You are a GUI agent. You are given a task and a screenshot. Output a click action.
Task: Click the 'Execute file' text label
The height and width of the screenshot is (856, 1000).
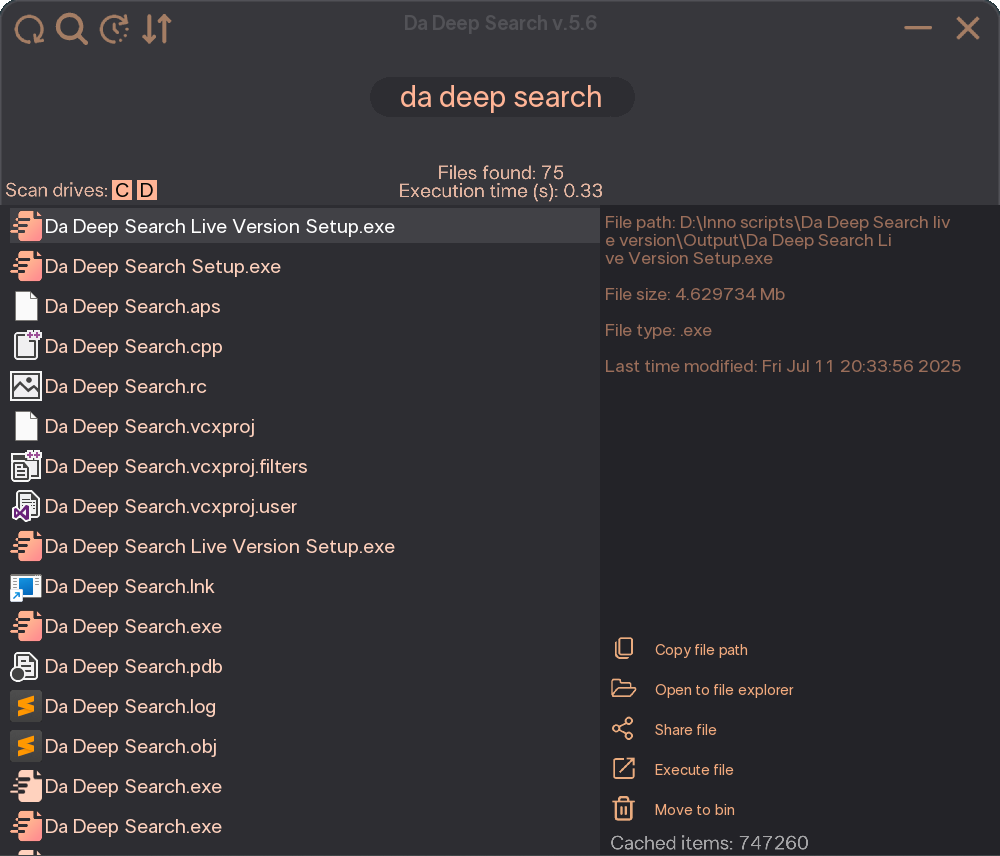tap(694, 769)
